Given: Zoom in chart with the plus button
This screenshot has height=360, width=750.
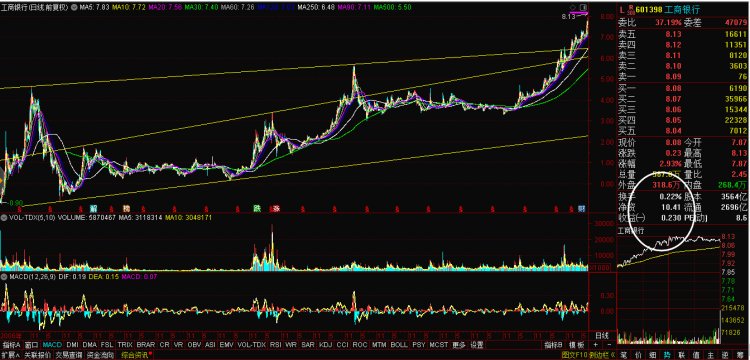Looking at the screenshot, I should [595, 344].
